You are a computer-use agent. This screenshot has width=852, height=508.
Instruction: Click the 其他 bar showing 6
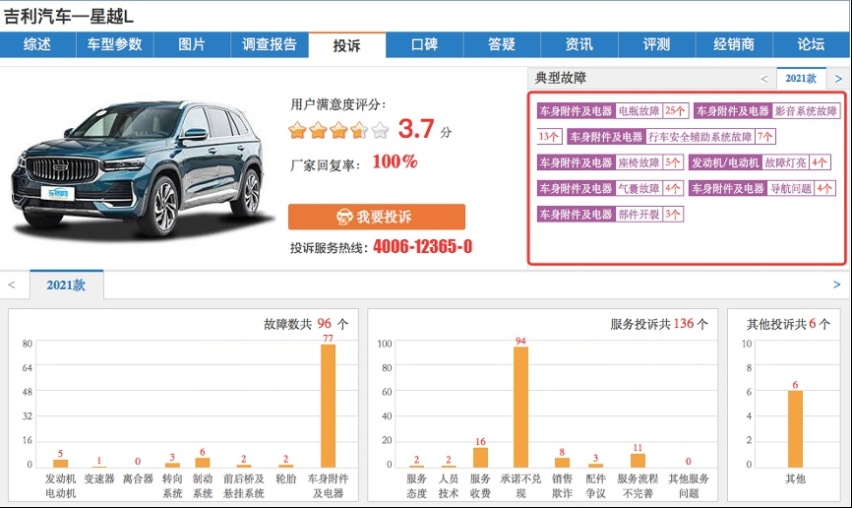(795, 429)
